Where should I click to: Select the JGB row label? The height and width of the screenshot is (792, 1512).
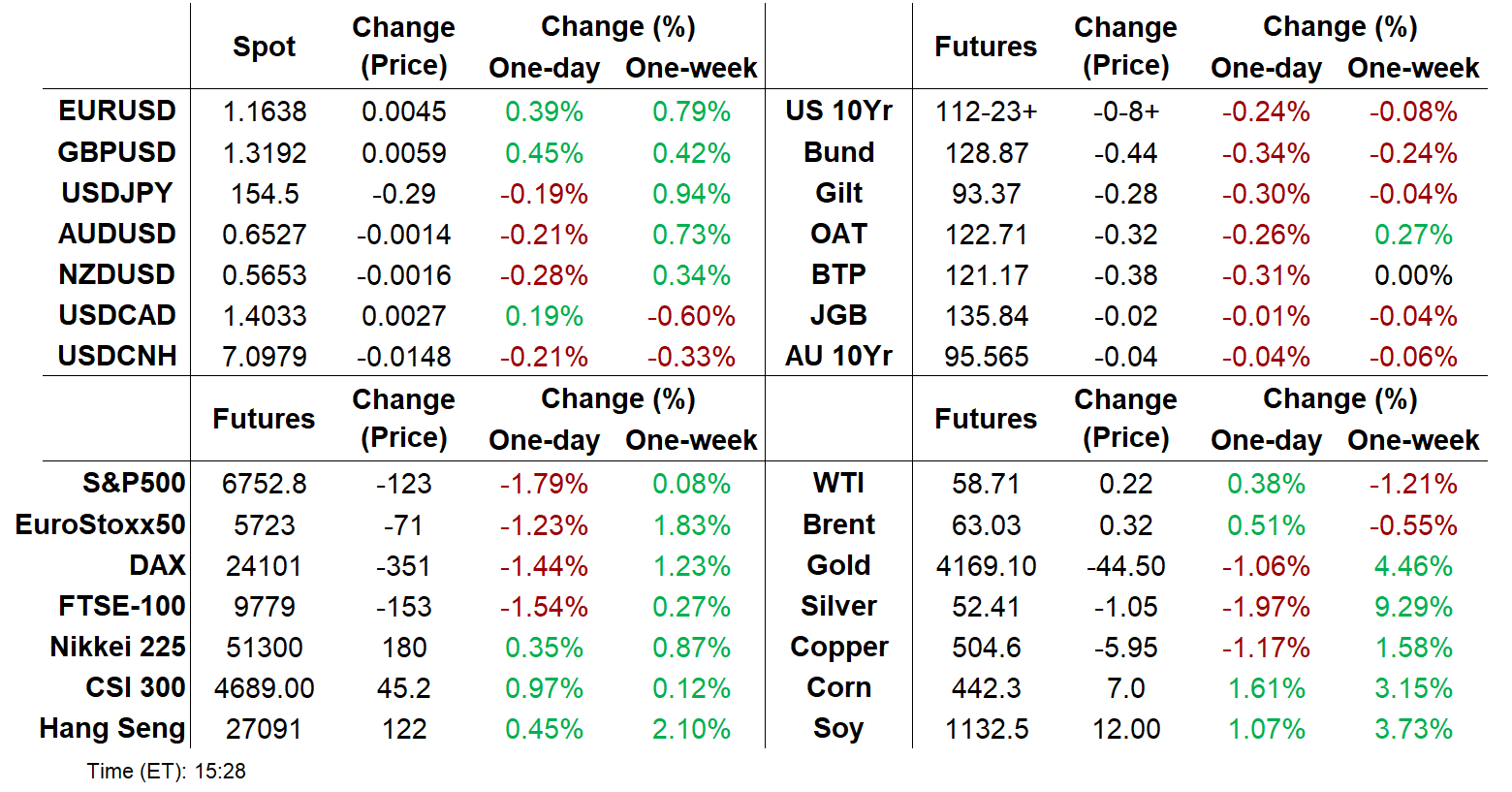pos(838,316)
